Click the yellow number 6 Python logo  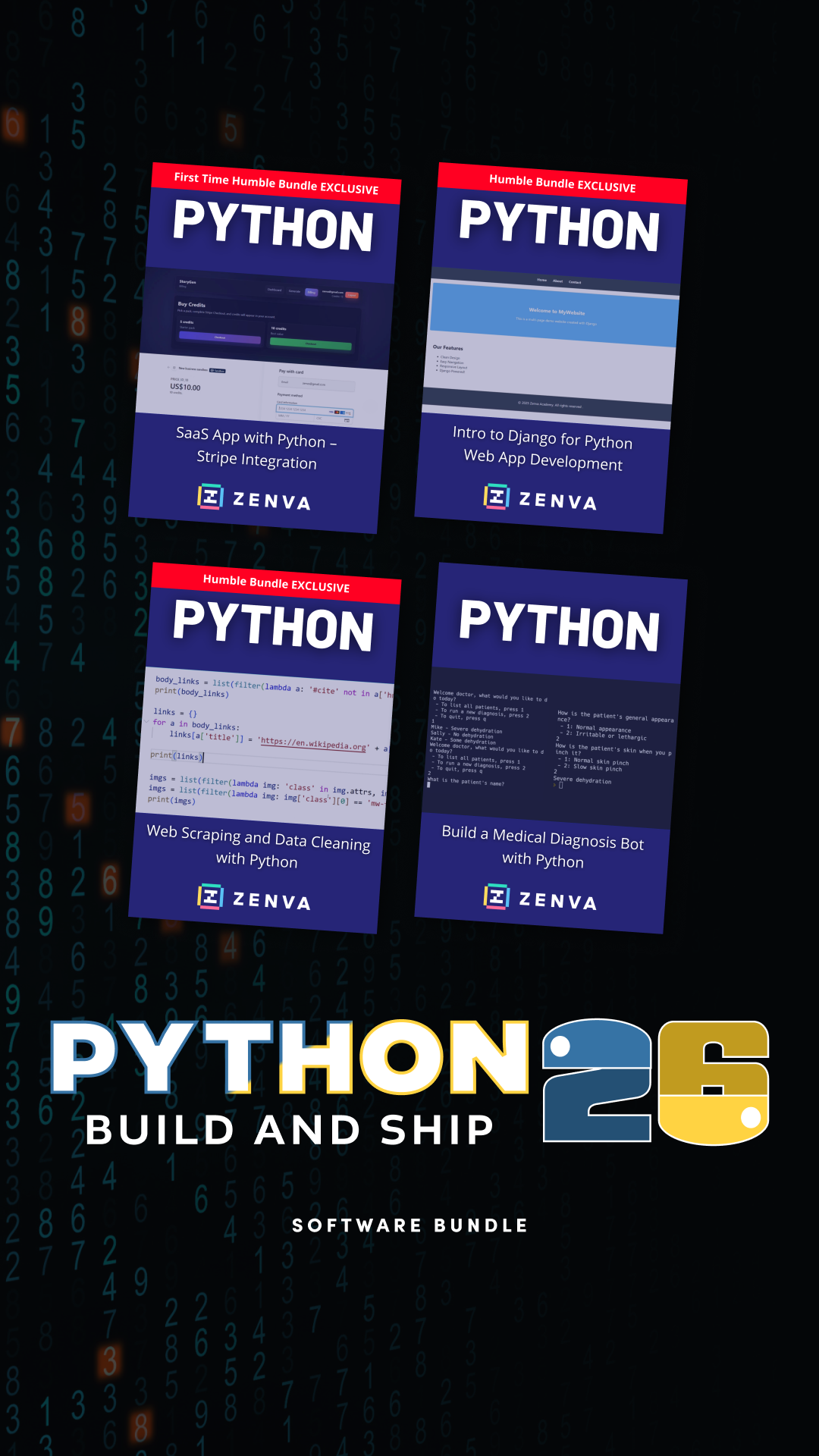(x=714, y=1082)
